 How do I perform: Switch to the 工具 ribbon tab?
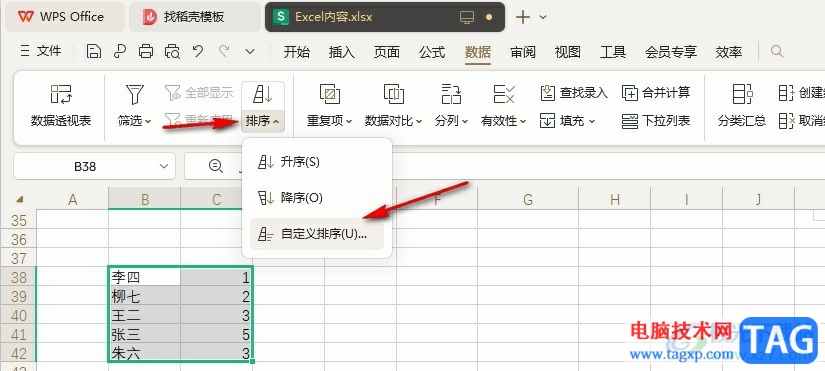click(613, 52)
